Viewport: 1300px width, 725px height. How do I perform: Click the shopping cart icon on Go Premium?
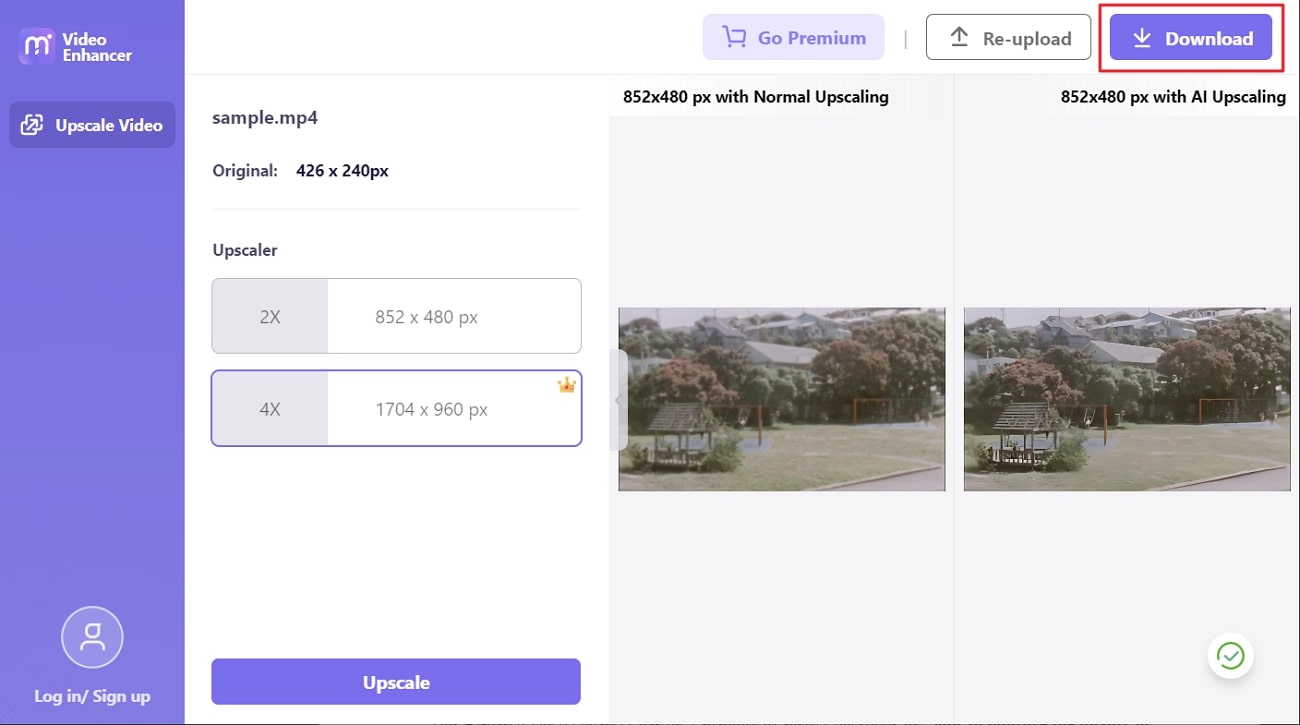tap(735, 38)
